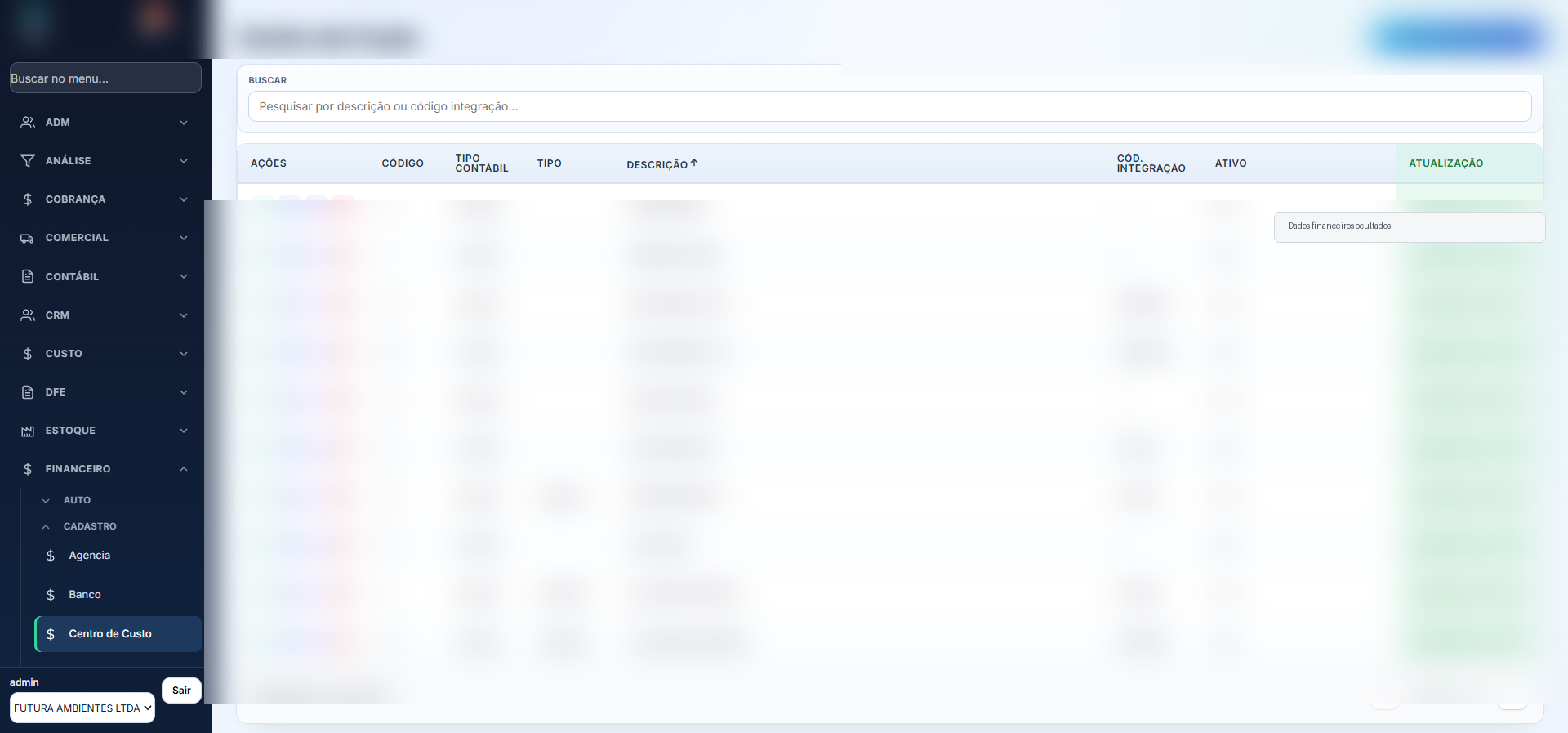Click the ESTOQUE factory icon

[x=28, y=431]
